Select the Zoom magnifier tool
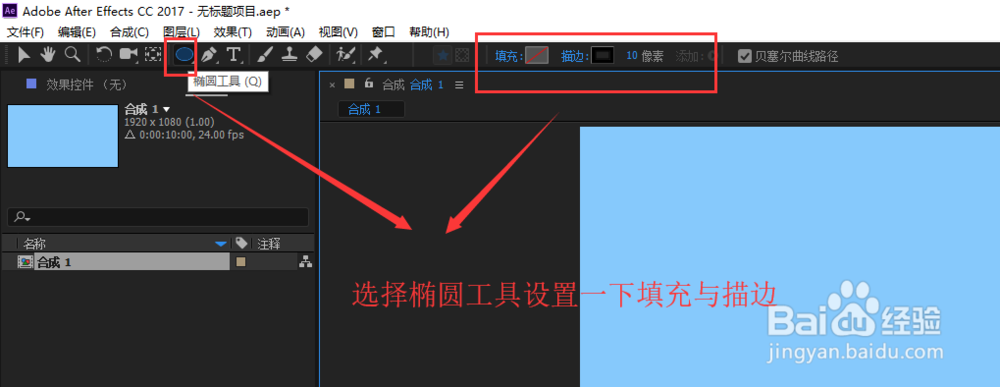Image resolution: width=1000 pixels, height=387 pixels. pyautogui.click(x=73, y=55)
